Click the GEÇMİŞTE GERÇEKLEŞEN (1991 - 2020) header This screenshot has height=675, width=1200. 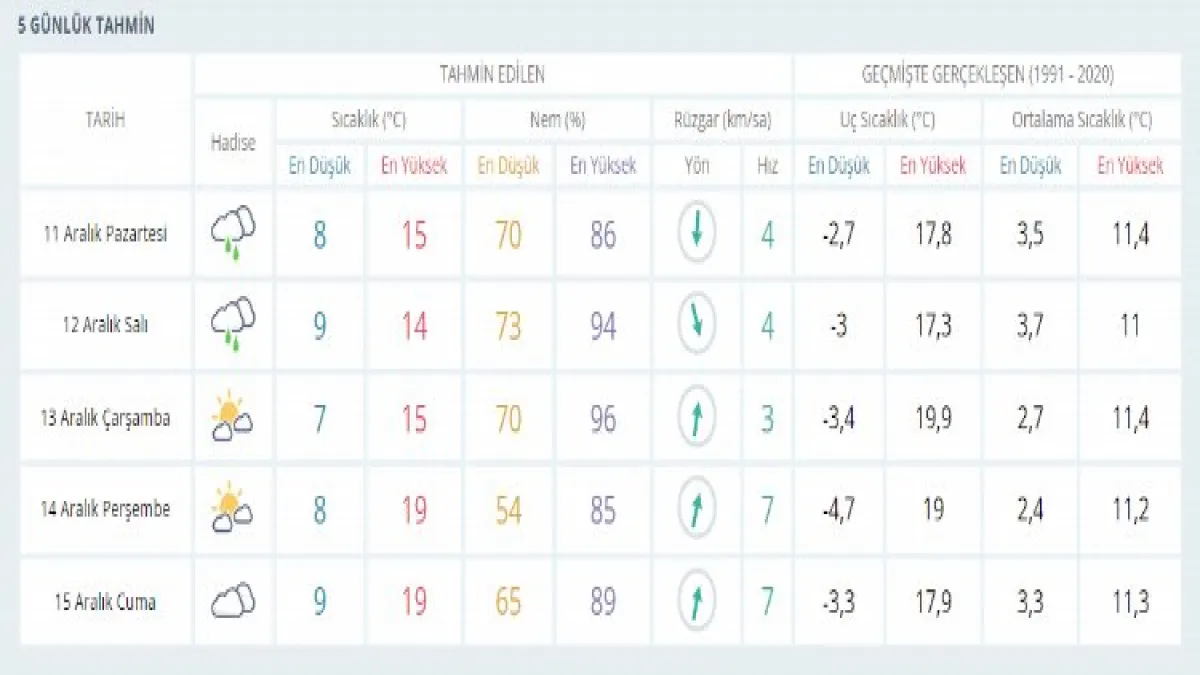click(x=987, y=75)
